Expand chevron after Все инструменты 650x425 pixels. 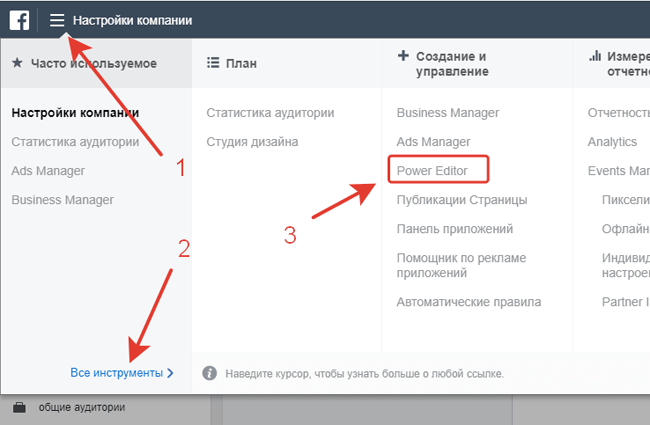(x=170, y=373)
